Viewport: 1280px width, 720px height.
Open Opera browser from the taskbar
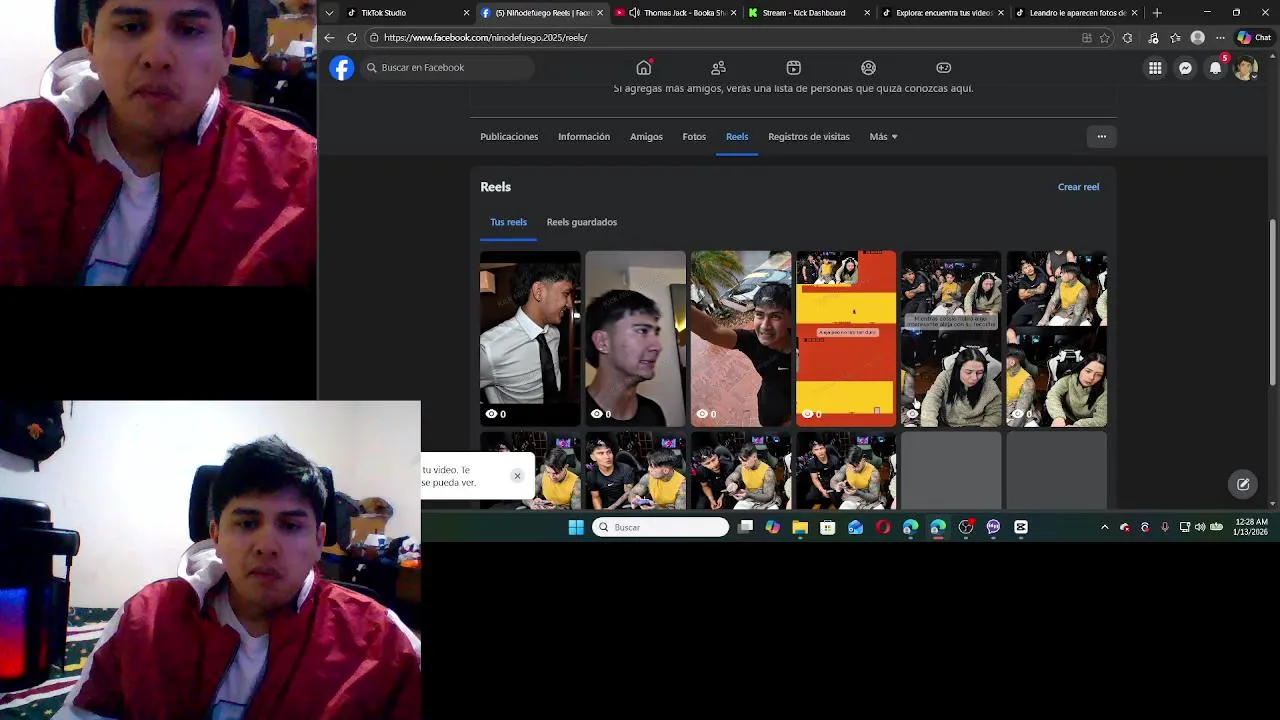[883, 527]
